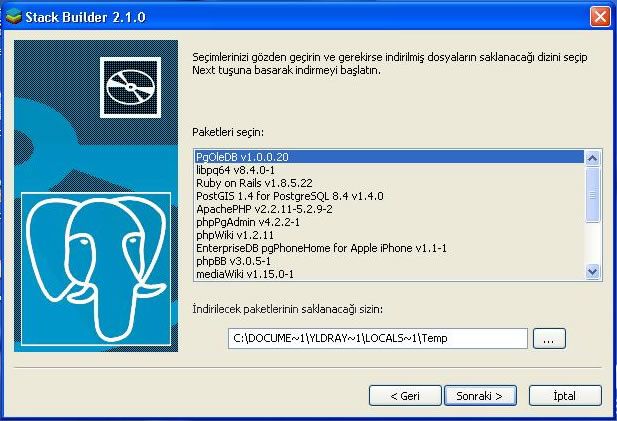Choose Ruby on Rails v1.8.5.22
This screenshot has width=617, height=421.
pyautogui.click(x=389, y=183)
